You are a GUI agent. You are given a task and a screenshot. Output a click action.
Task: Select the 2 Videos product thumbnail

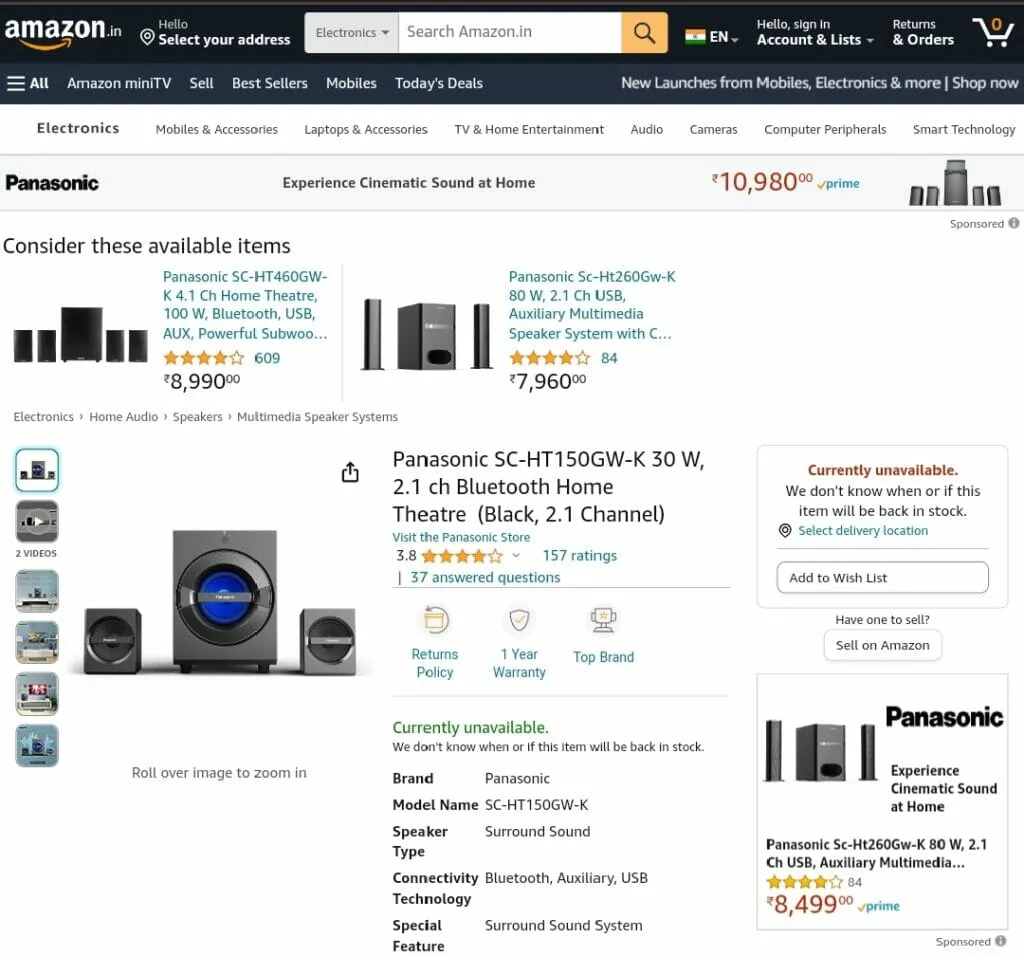(37, 522)
